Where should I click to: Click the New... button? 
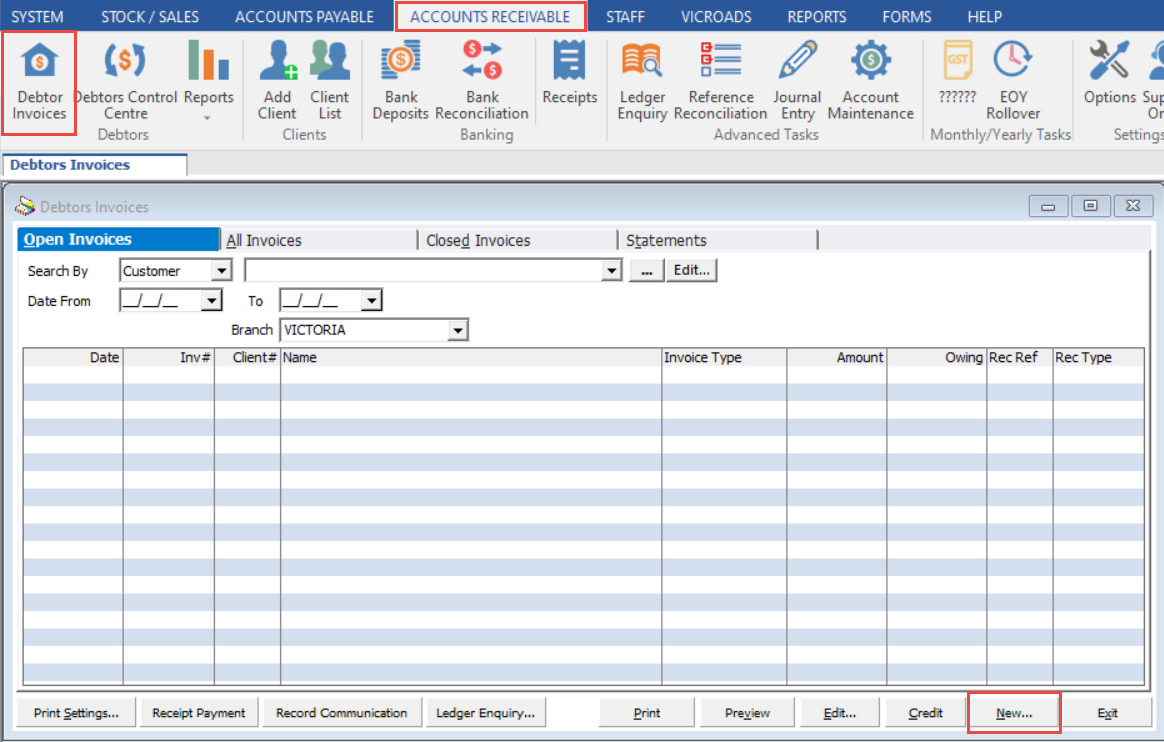[1014, 713]
